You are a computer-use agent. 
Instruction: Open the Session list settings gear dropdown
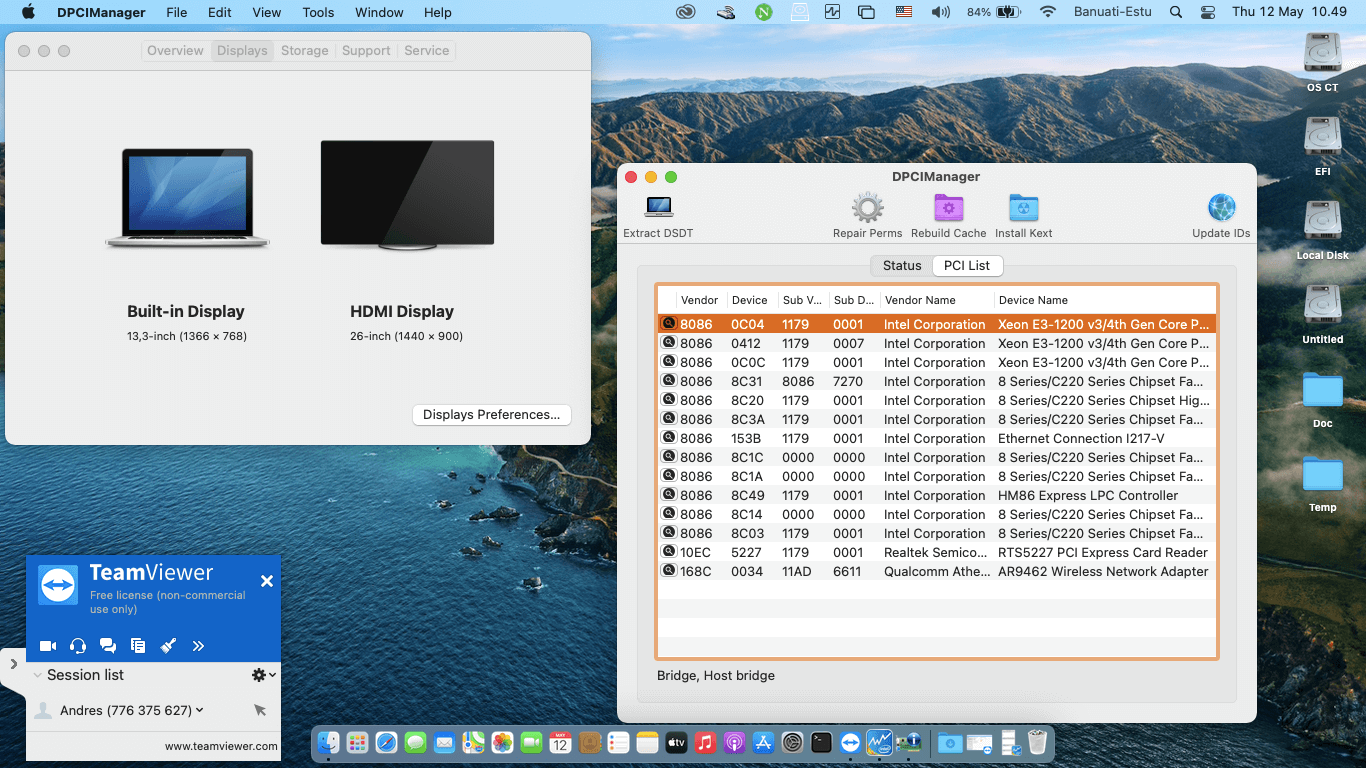(259, 675)
